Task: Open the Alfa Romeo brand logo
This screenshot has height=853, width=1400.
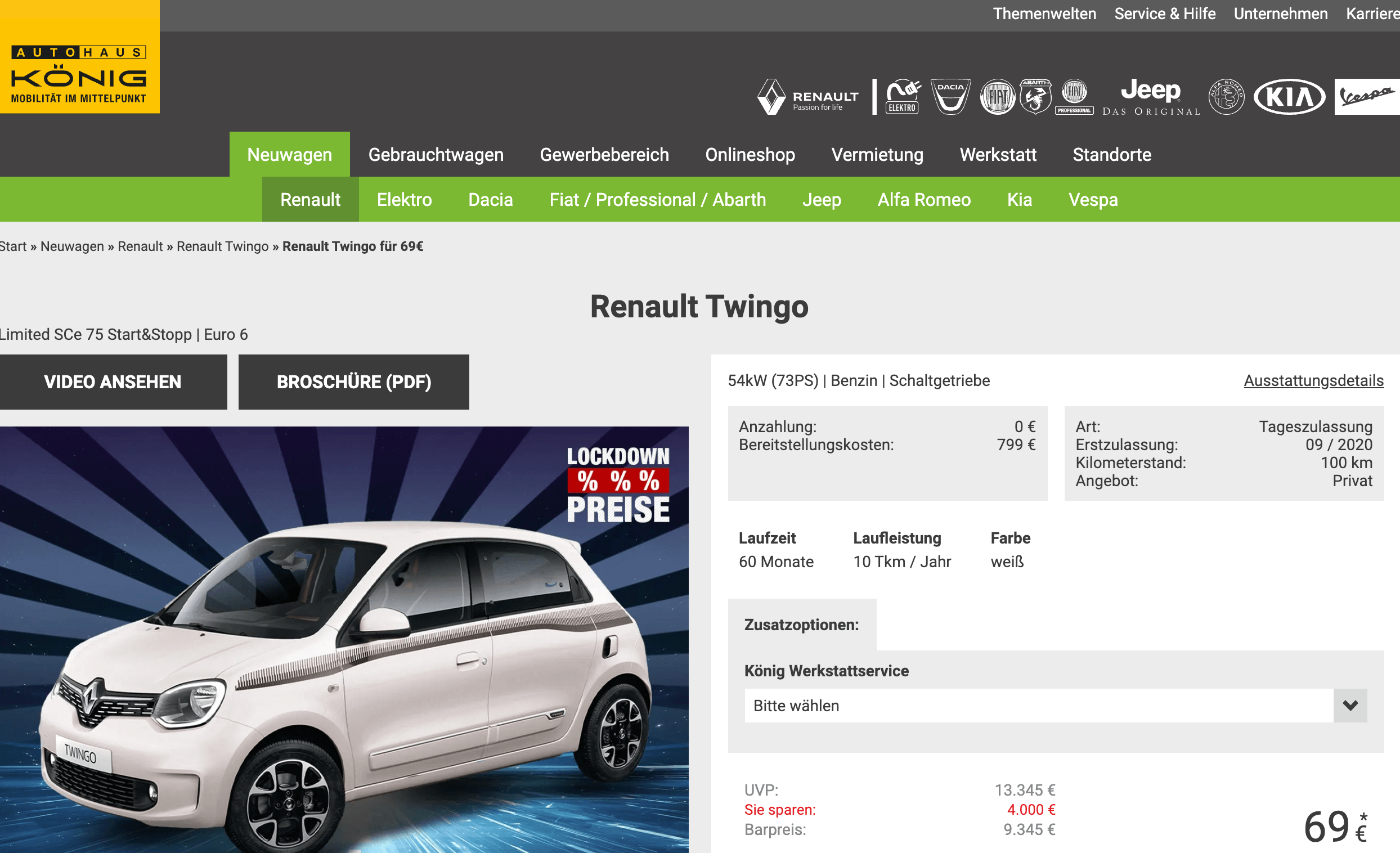Action: point(1226,97)
